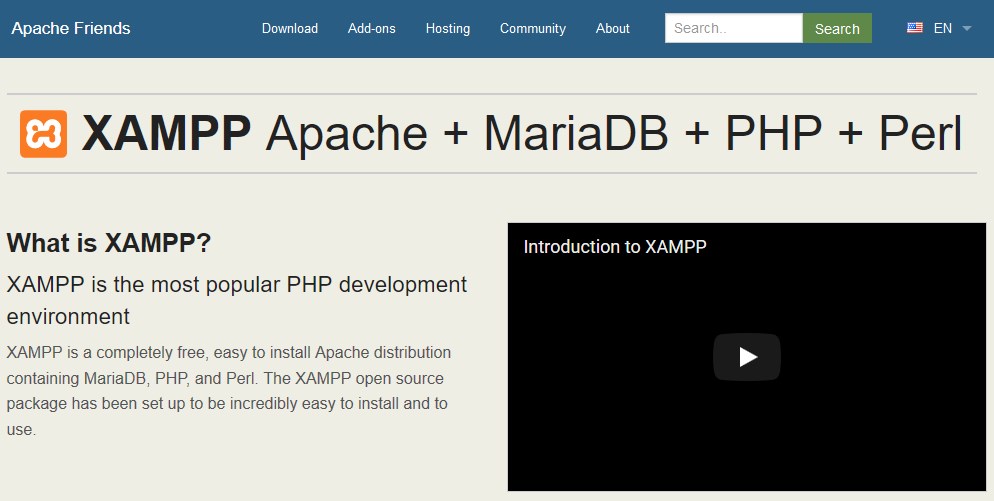Visit the Community section
Screen dimensions: 994x501
click(532, 28)
